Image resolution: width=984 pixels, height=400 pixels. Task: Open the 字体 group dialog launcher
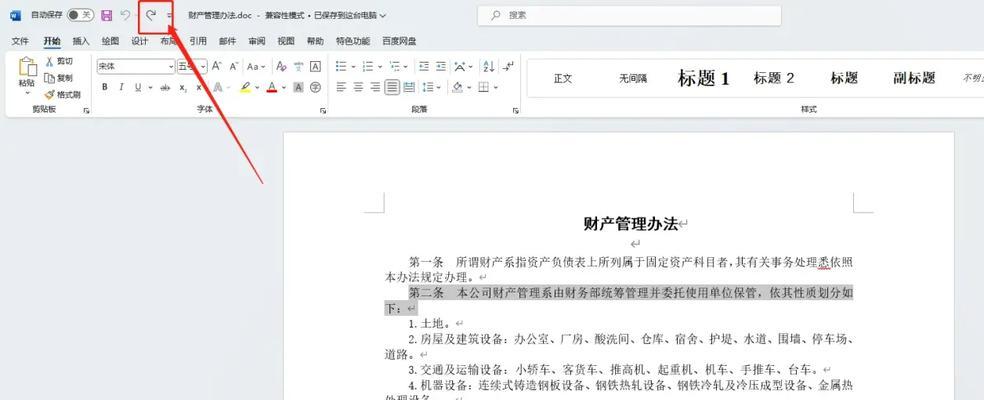[323, 111]
